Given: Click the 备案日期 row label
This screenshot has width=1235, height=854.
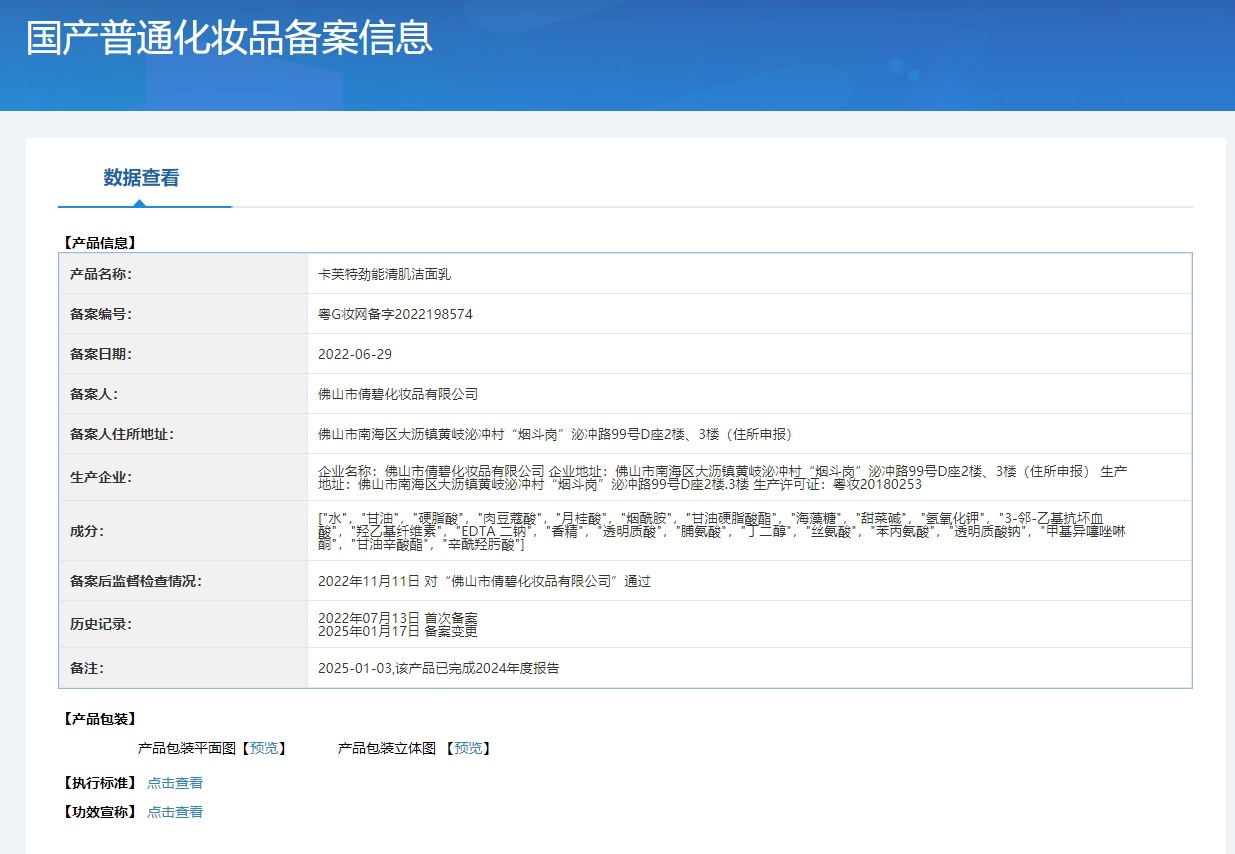Looking at the screenshot, I should (100, 354).
